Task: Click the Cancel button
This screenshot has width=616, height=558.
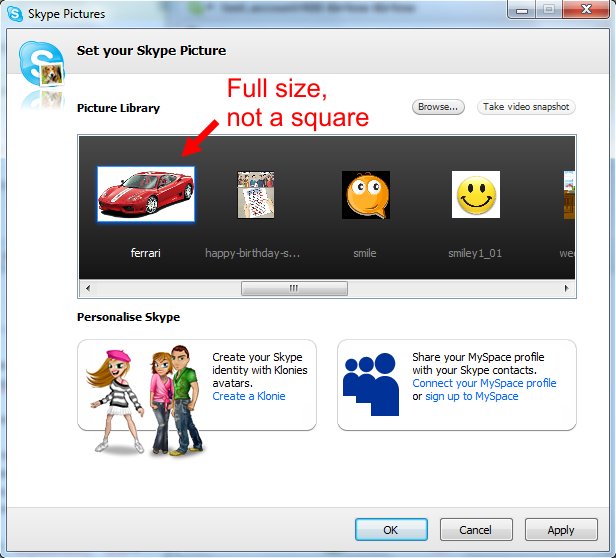Action: tap(476, 530)
